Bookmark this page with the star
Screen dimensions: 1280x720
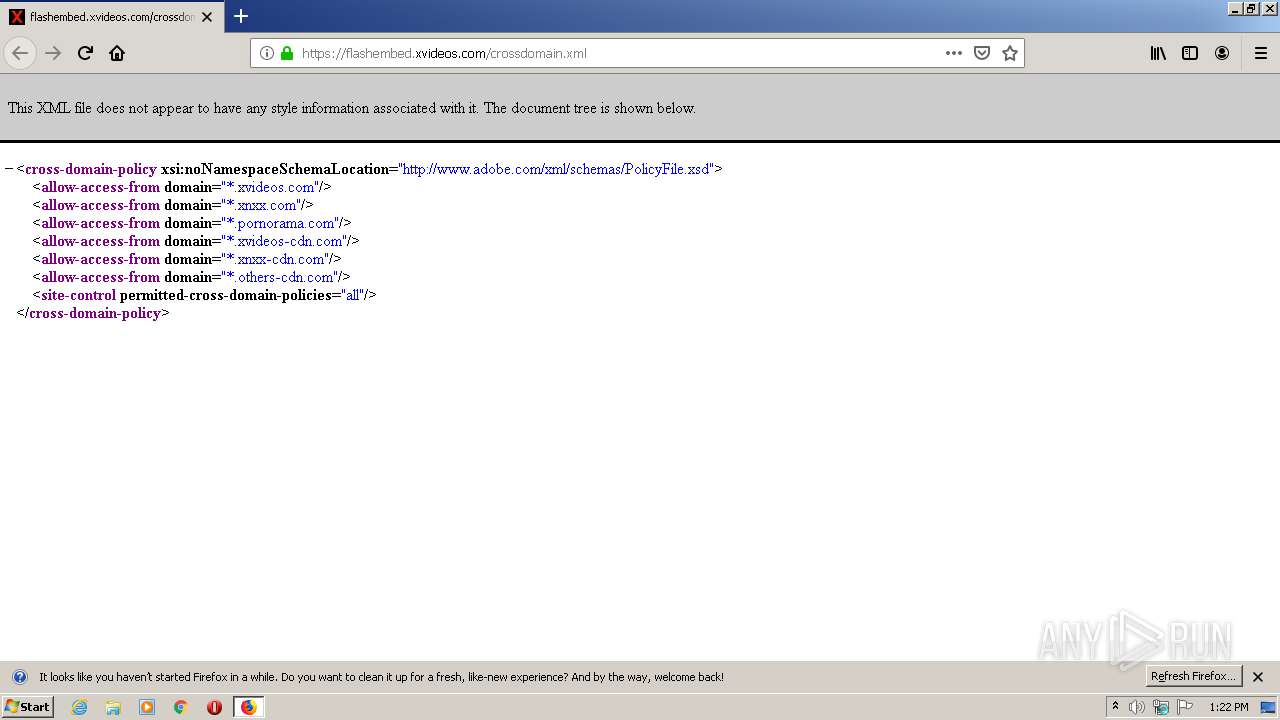pos(1010,53)
